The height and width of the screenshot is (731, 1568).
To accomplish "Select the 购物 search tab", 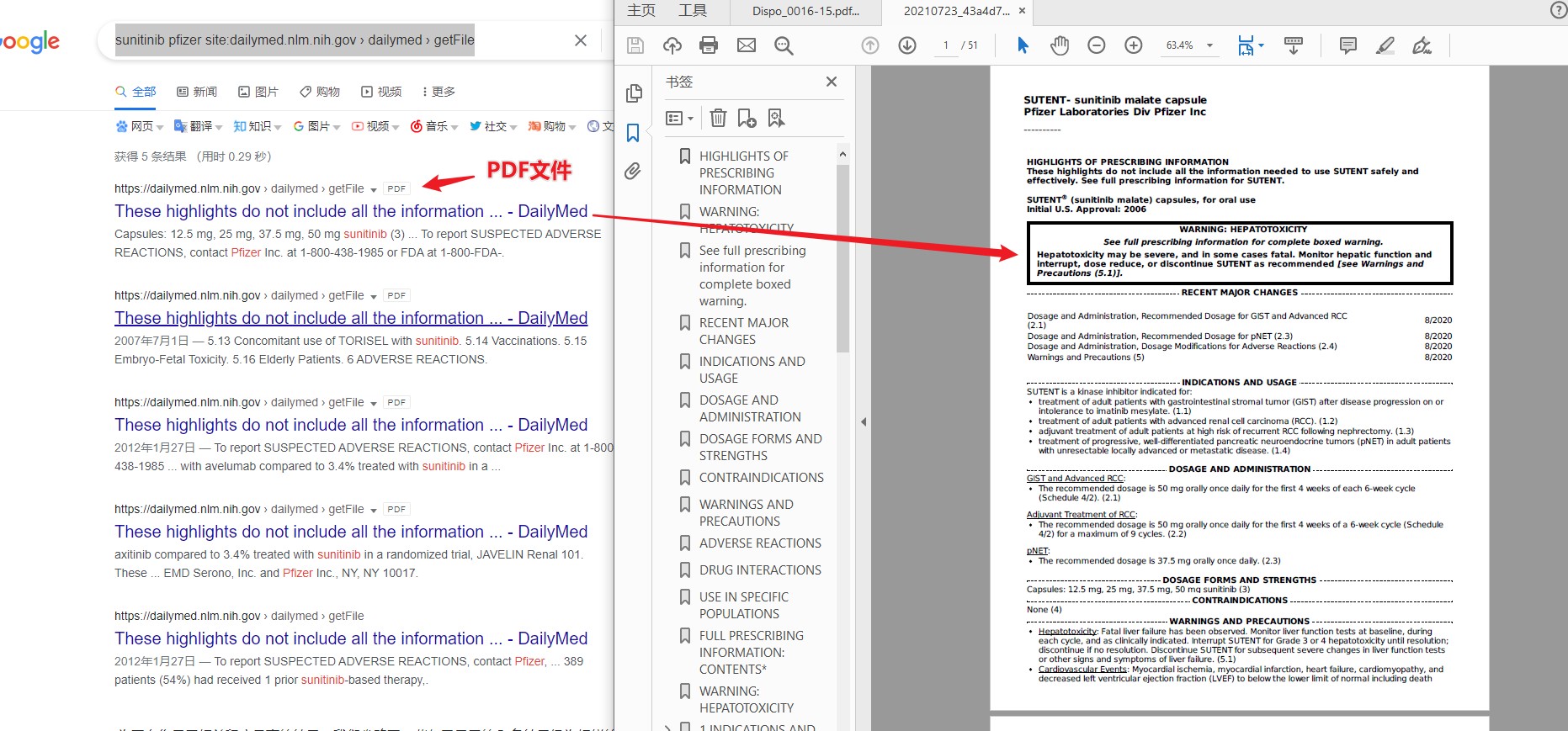I will 320,92.
